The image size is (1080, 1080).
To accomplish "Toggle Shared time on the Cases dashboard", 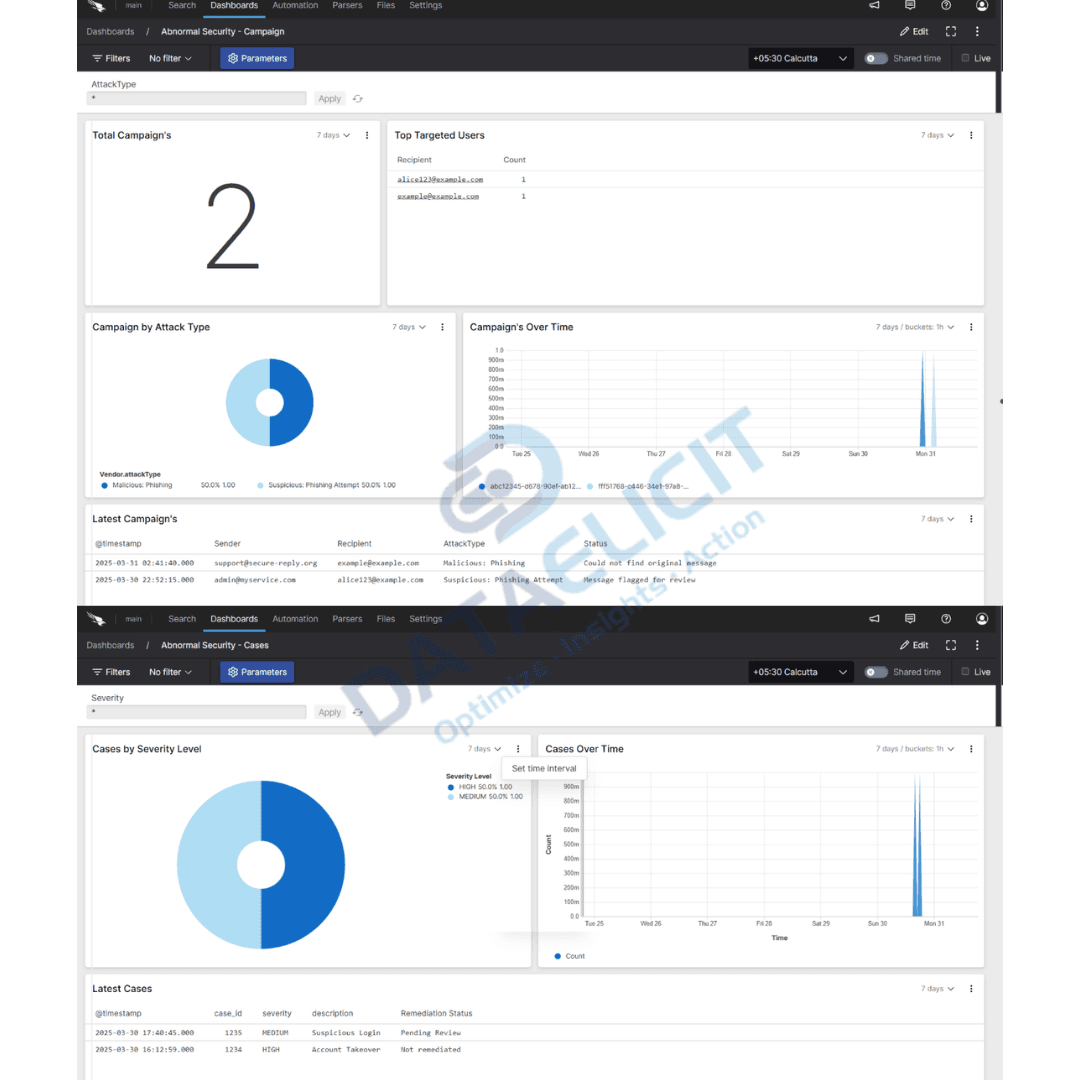I will point(873,671).
